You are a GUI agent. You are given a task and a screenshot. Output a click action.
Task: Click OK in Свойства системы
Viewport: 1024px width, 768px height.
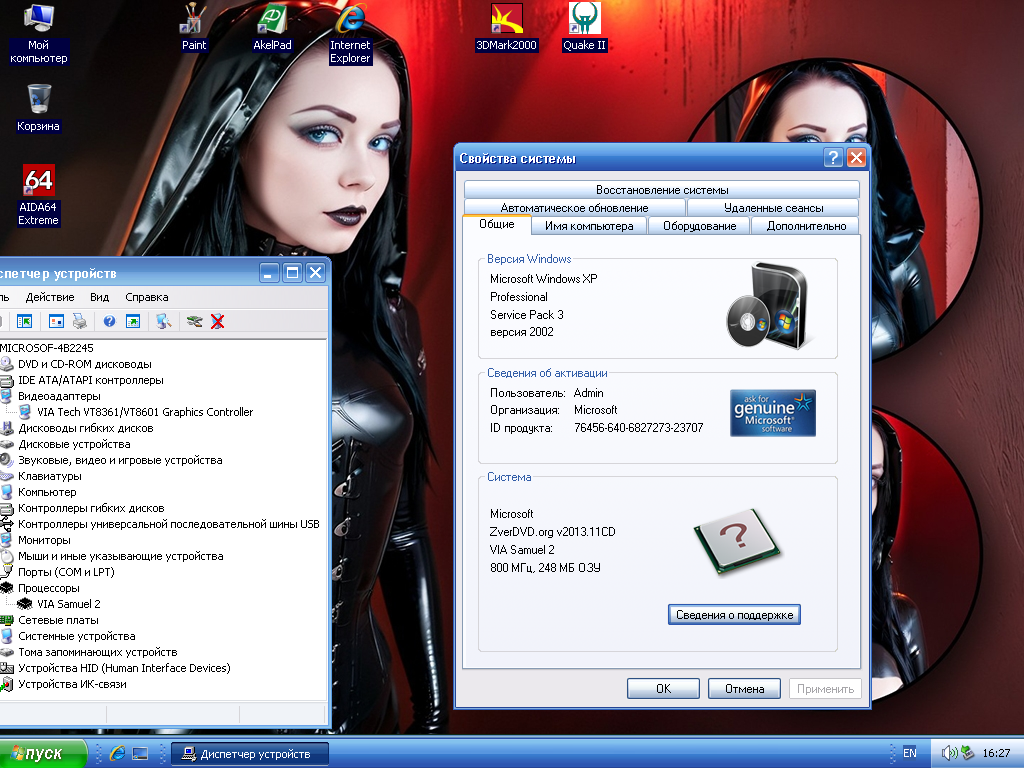pyautogui.click(x=663, y=688)
